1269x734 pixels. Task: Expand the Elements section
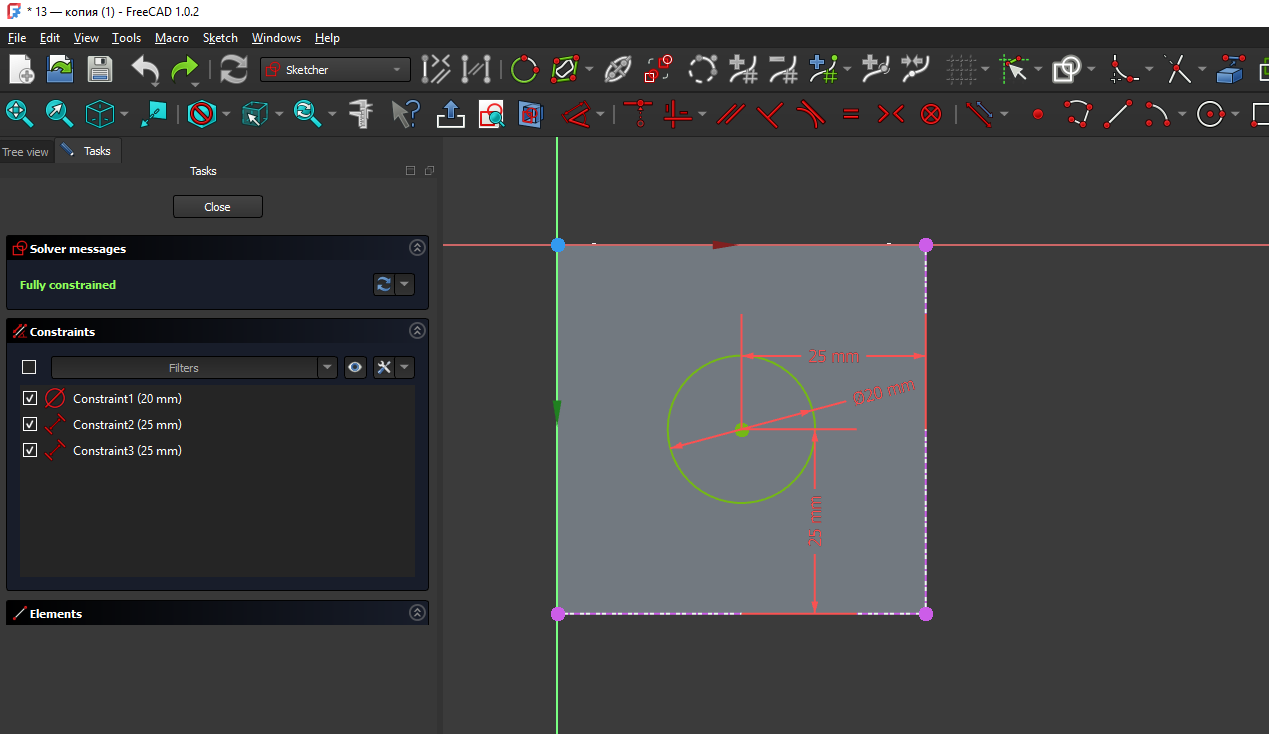point(417,613)
